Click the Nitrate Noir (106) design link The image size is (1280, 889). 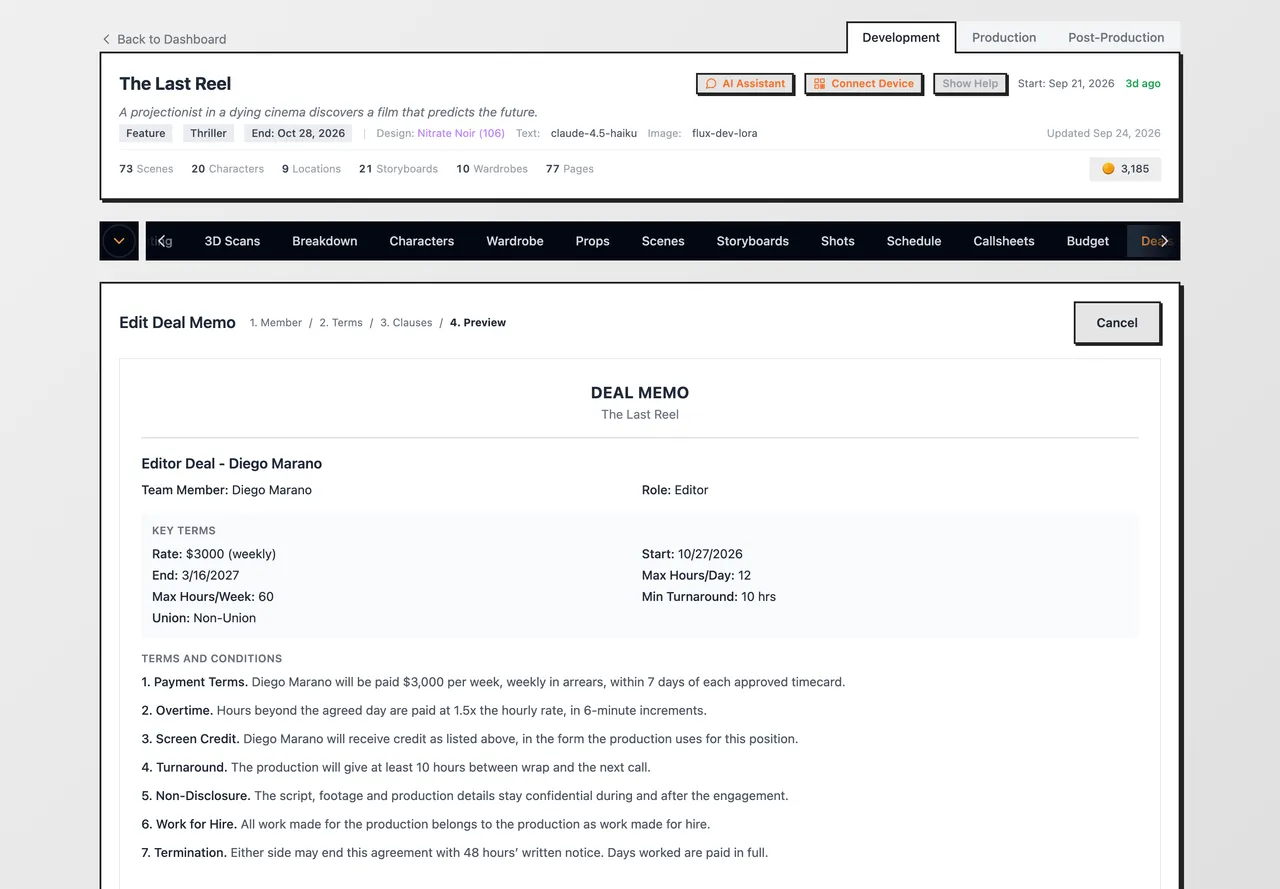(x=461, y=133)
